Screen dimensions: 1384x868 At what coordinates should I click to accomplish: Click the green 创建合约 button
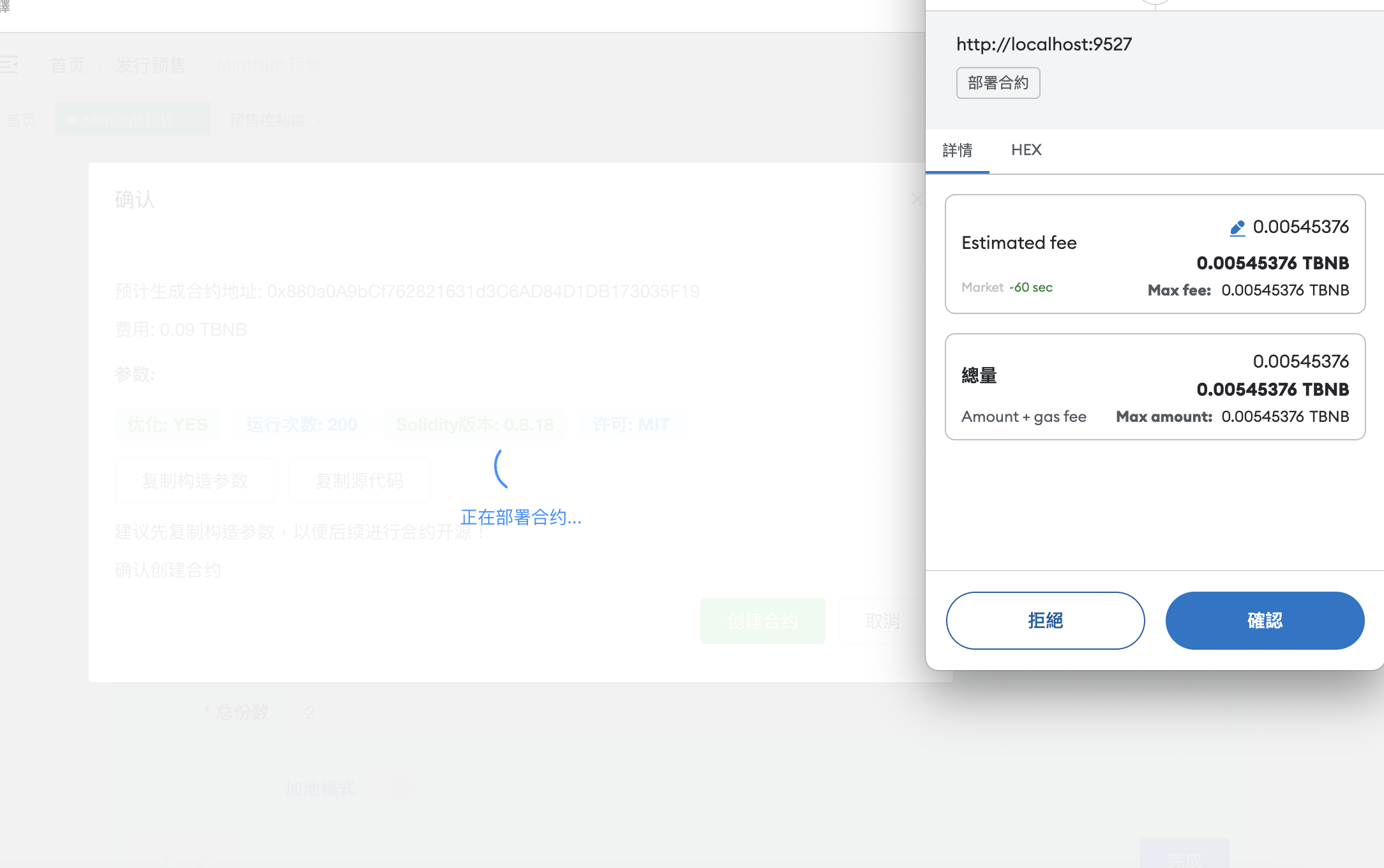[762, 621]
